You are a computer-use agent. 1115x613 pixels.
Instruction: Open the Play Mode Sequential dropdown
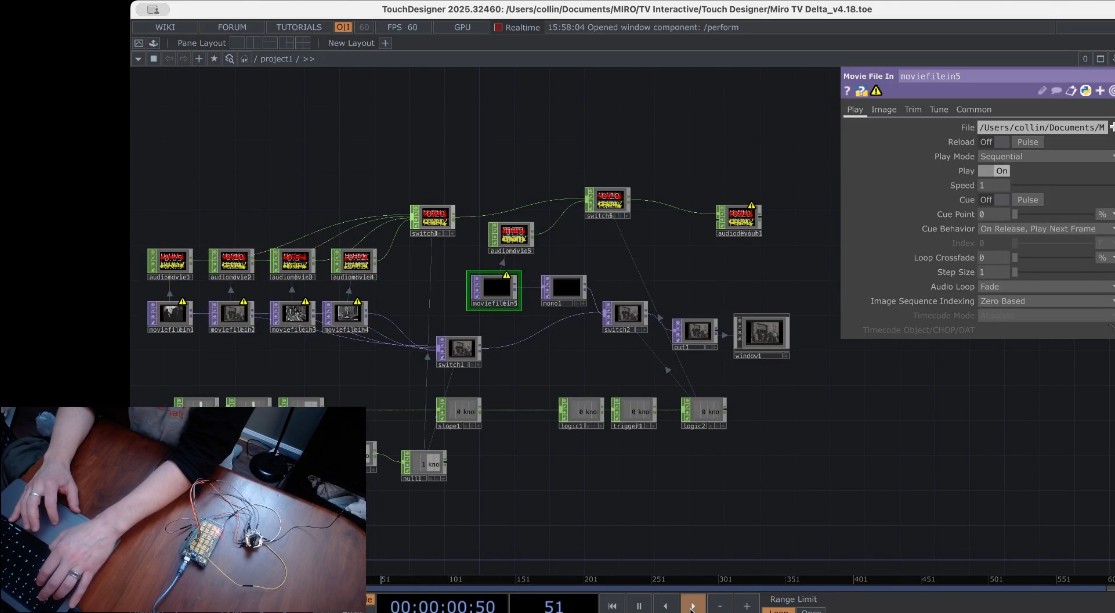(x=1046, y=156)
